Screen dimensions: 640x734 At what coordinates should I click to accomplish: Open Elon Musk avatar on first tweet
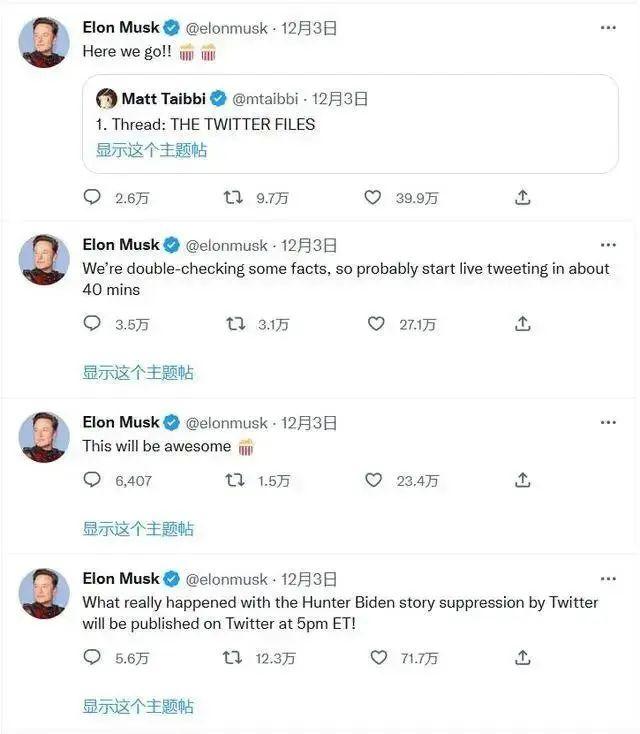click(44, 43)
